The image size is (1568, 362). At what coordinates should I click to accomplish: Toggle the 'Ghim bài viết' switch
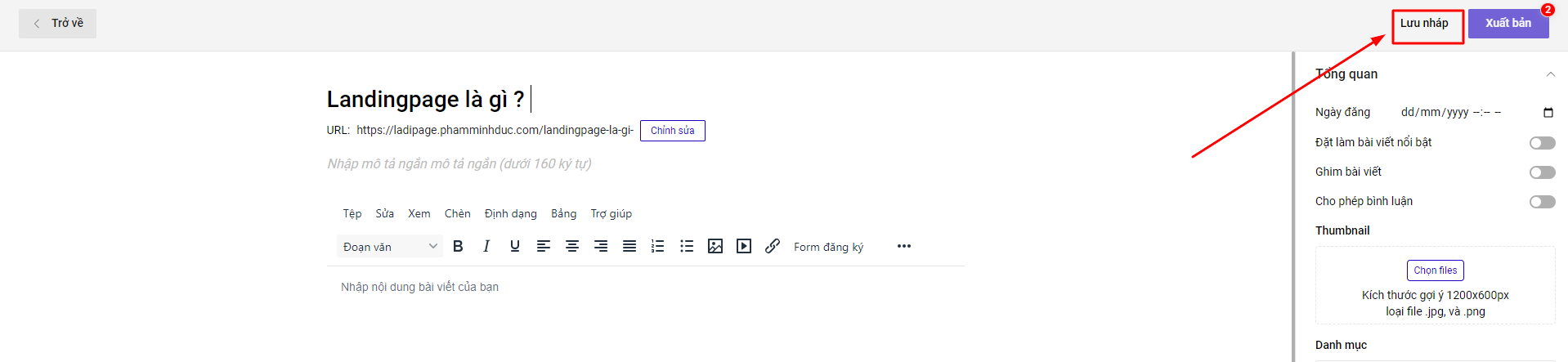tap(1542, 172)
